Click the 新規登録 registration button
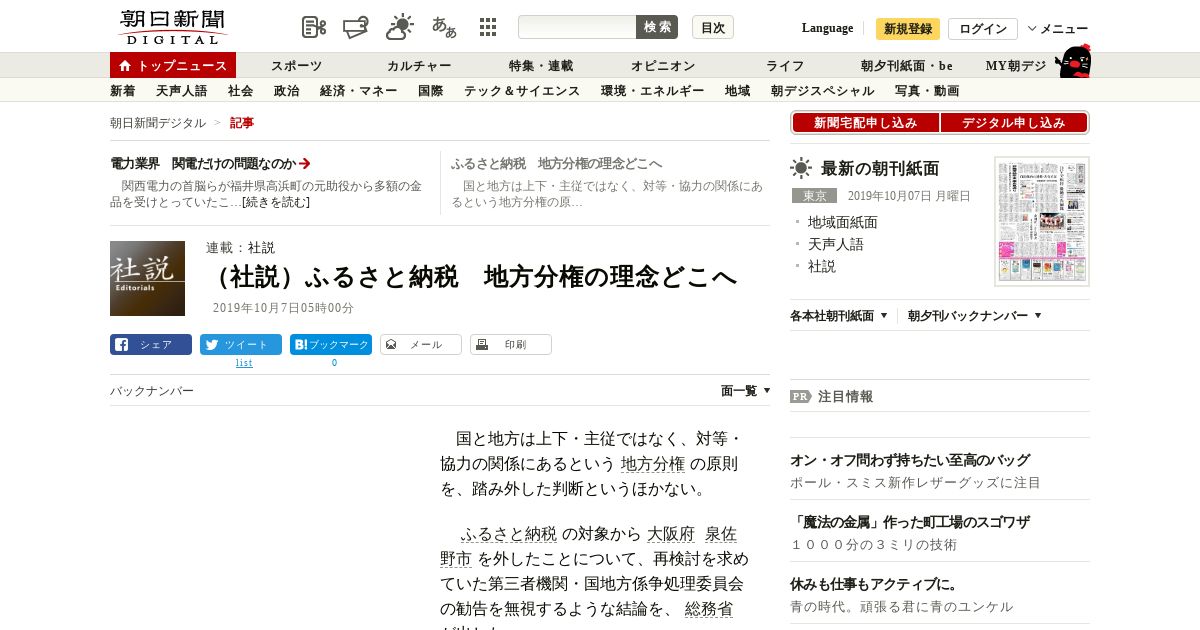Screen dimensions: 1200x630 [x=908, y=29]
